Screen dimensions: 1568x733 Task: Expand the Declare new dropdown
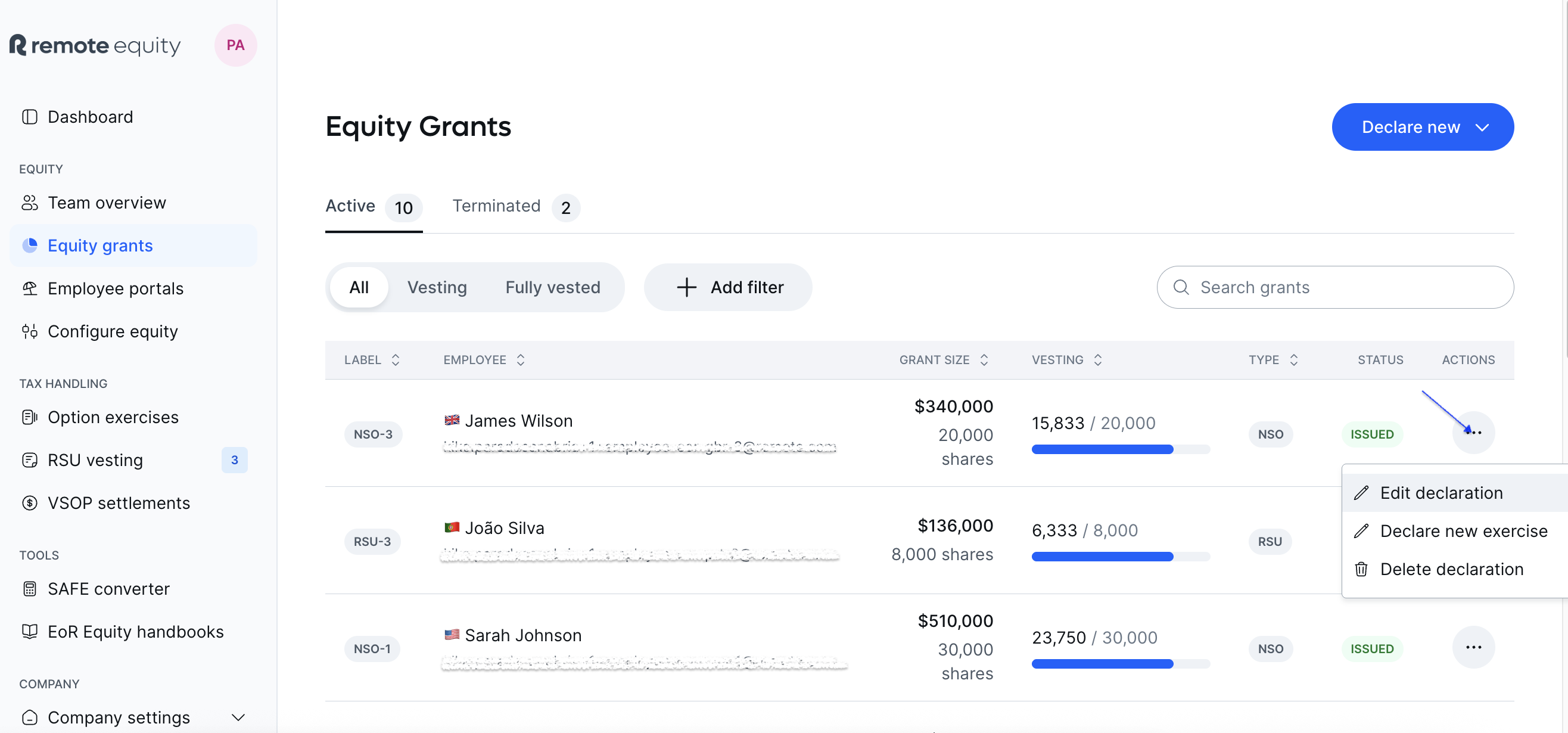(x=1423, y=126)
